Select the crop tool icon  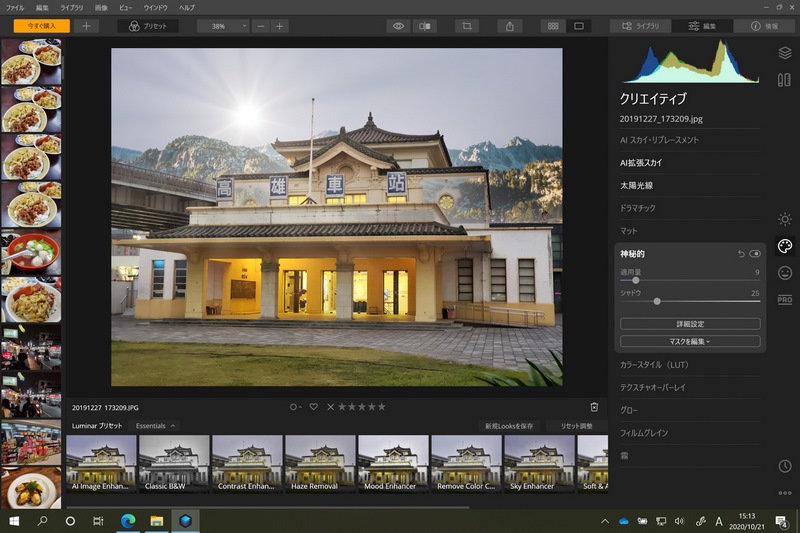click(466, 26)
